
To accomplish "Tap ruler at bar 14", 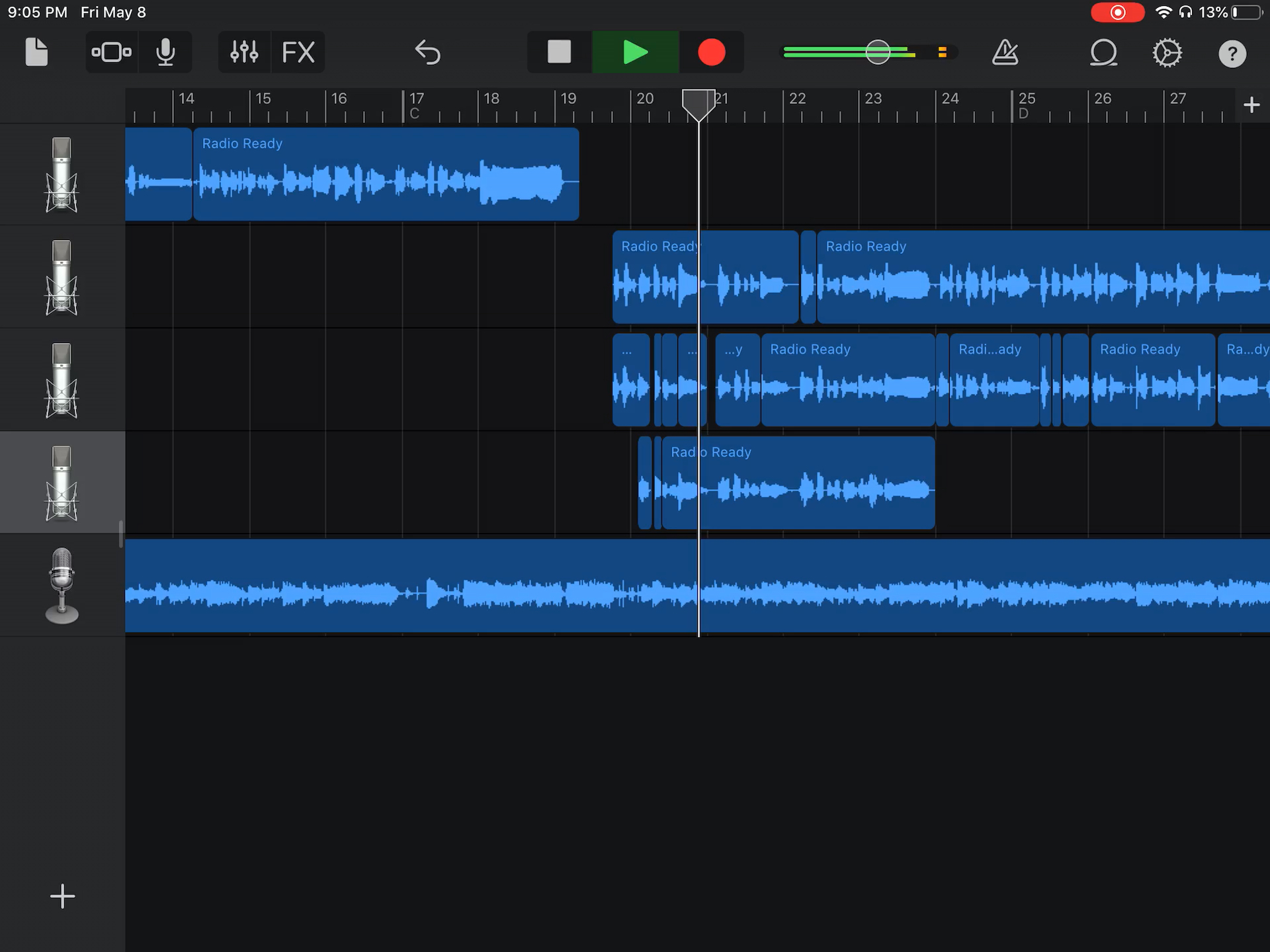I will click(x=186, y=99).
